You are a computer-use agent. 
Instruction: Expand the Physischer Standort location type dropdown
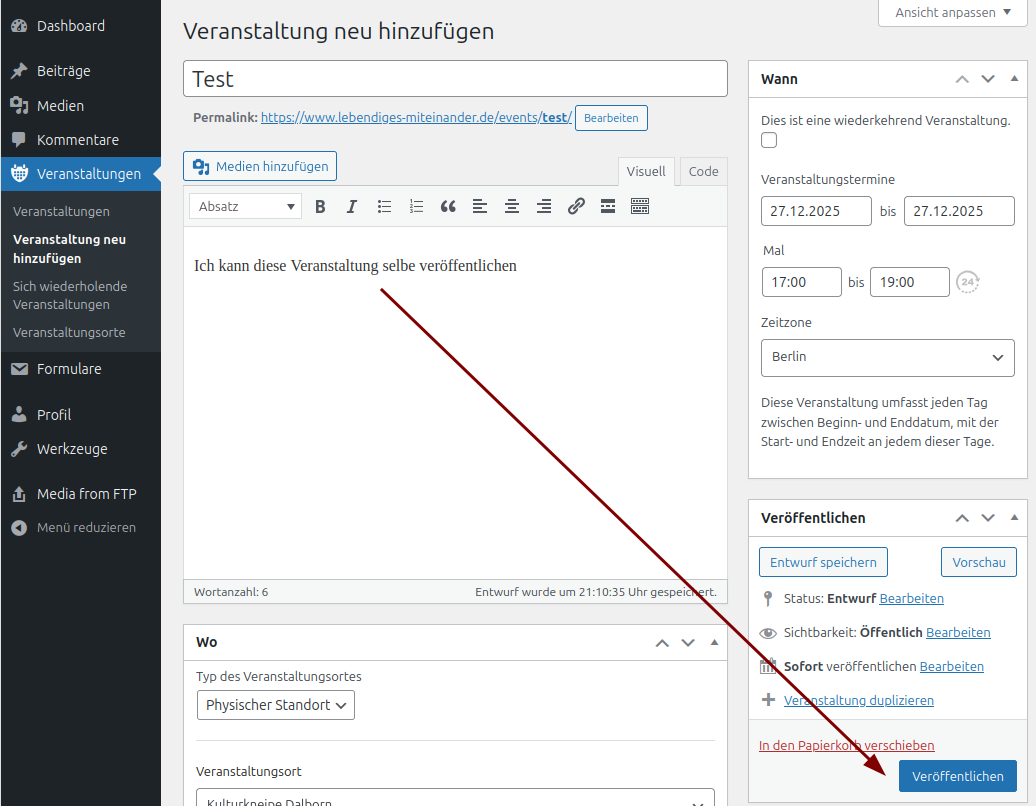275,705
